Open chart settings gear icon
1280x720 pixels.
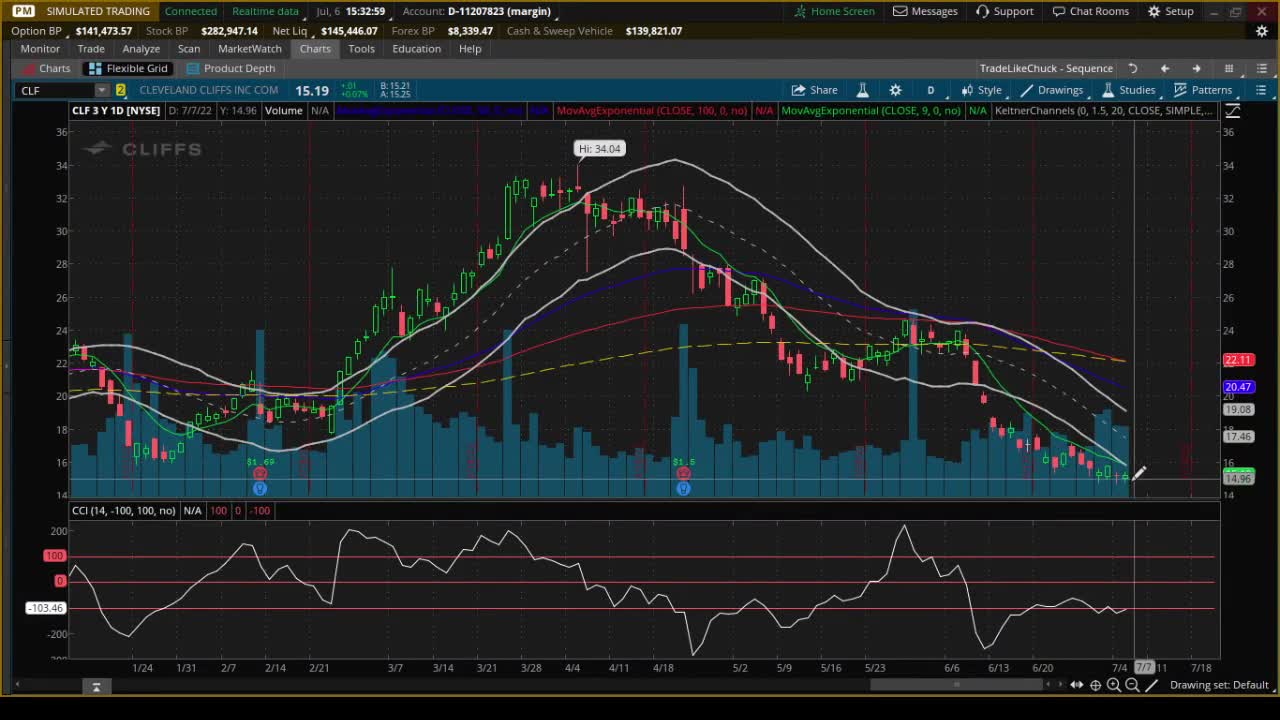895,90
